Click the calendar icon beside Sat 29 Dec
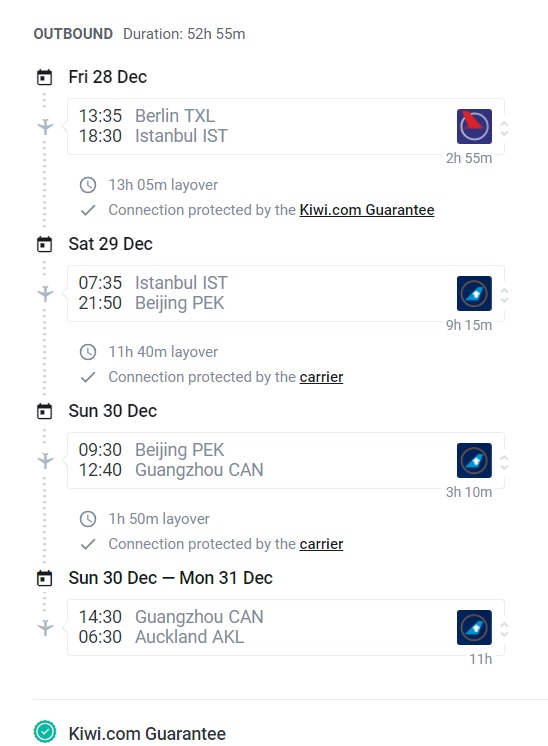 click(45, 244)
